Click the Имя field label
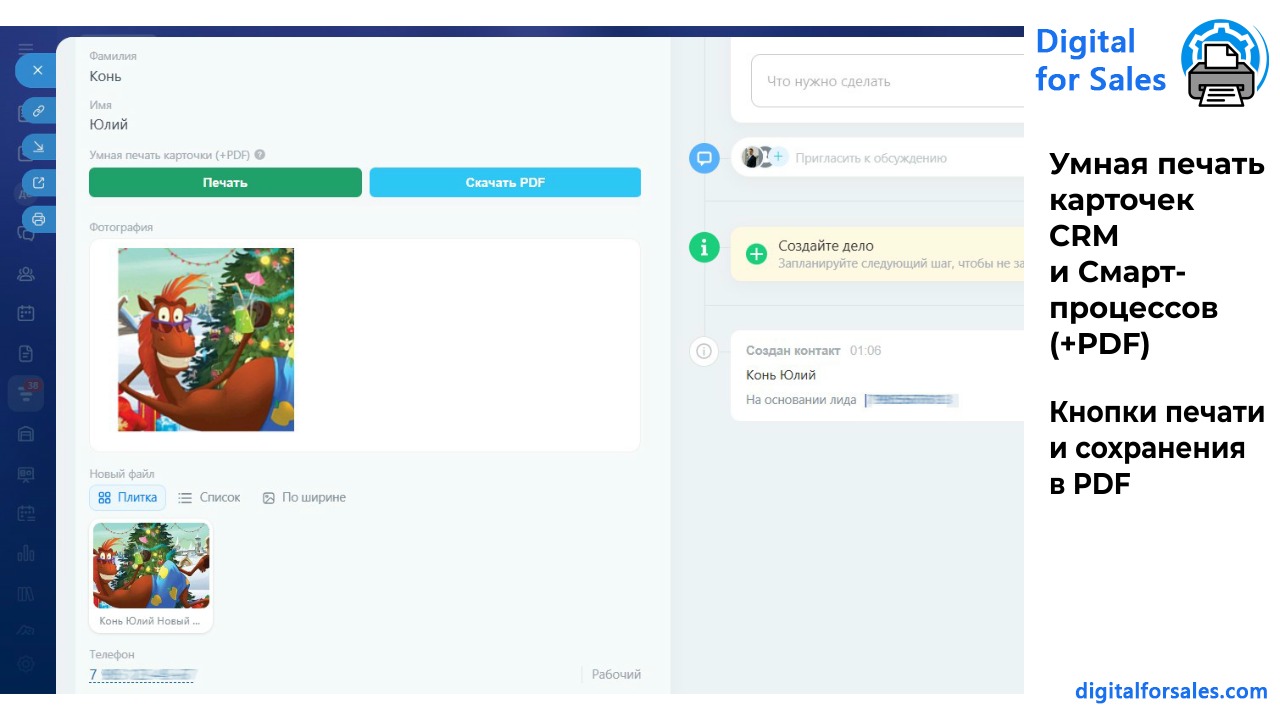The width and height of the screenshot is (1280, 720). (100, 105)
